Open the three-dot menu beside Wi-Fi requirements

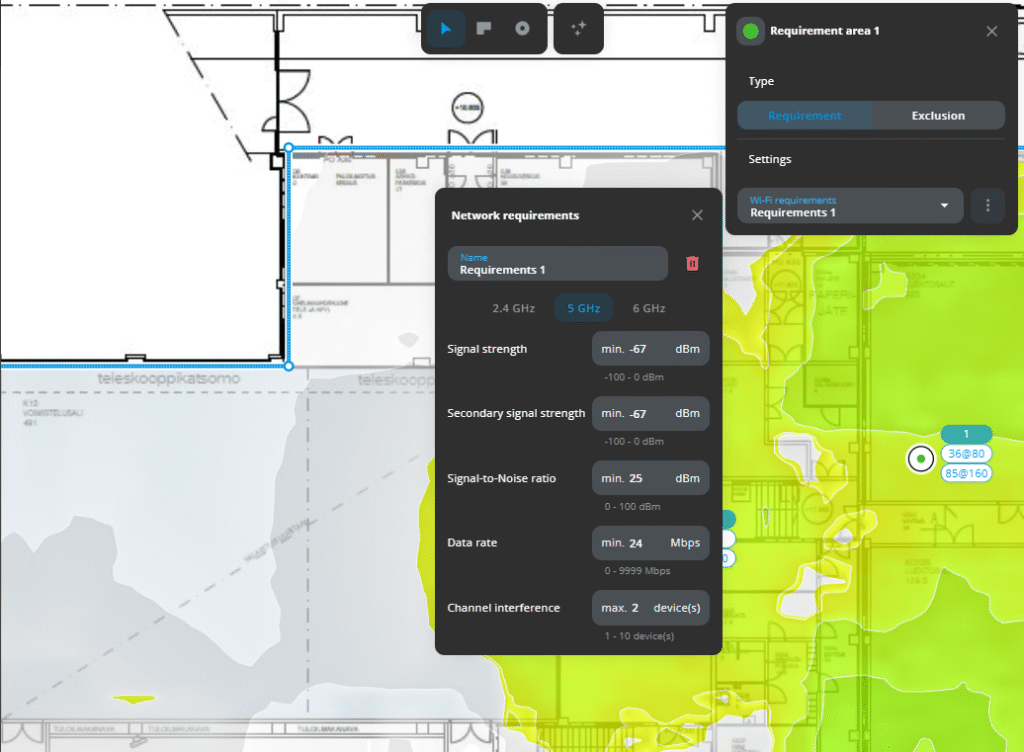click(x=988, y=206)
